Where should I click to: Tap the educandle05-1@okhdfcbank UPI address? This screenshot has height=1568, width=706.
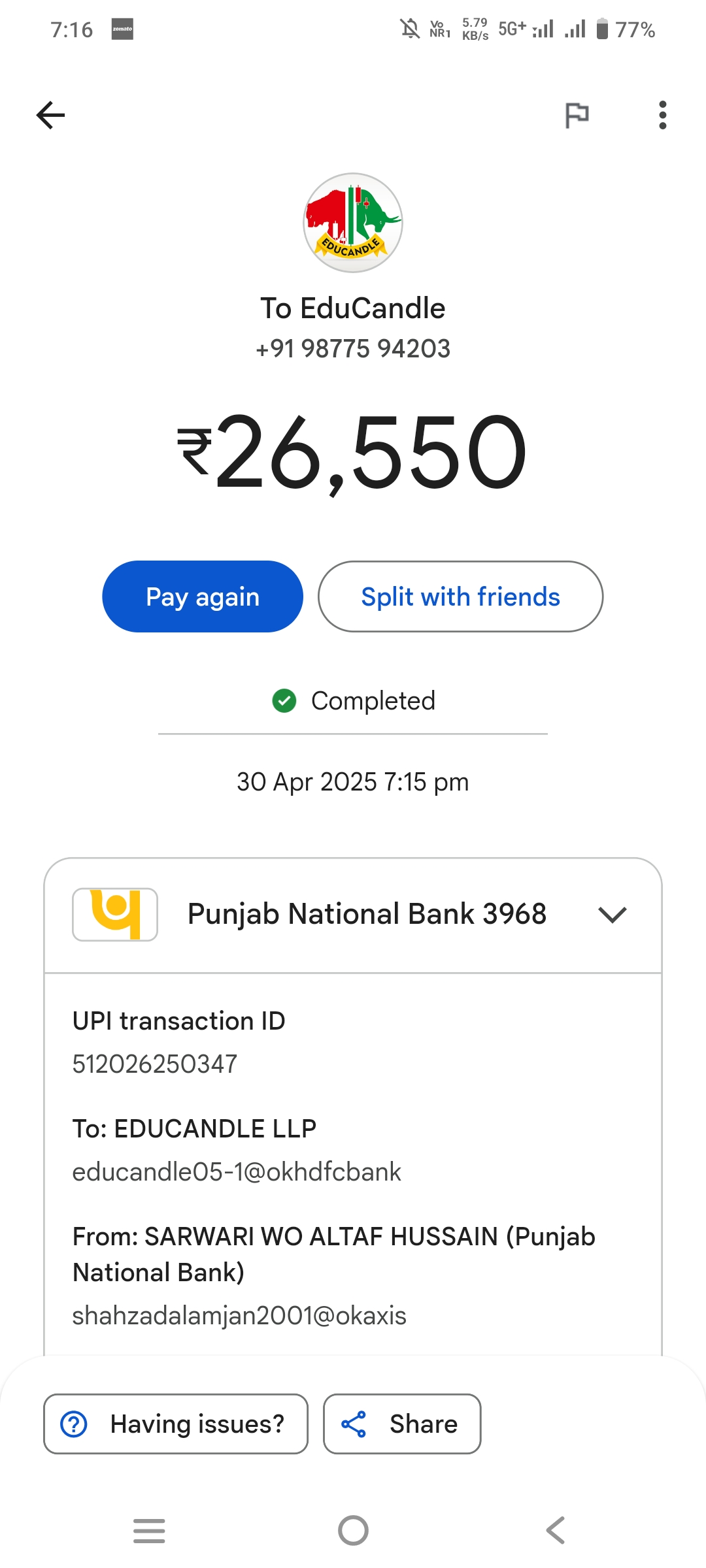(237, 1172)
